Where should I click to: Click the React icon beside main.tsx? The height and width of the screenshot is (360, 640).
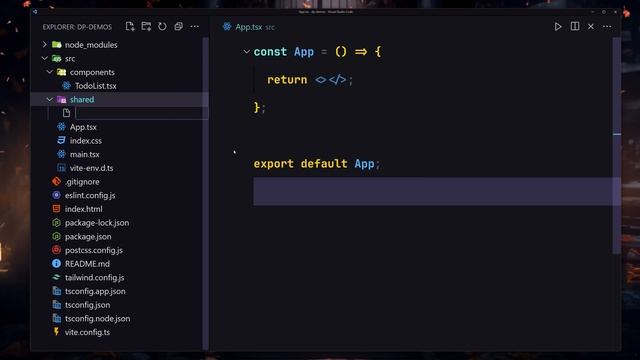(61, 154)
